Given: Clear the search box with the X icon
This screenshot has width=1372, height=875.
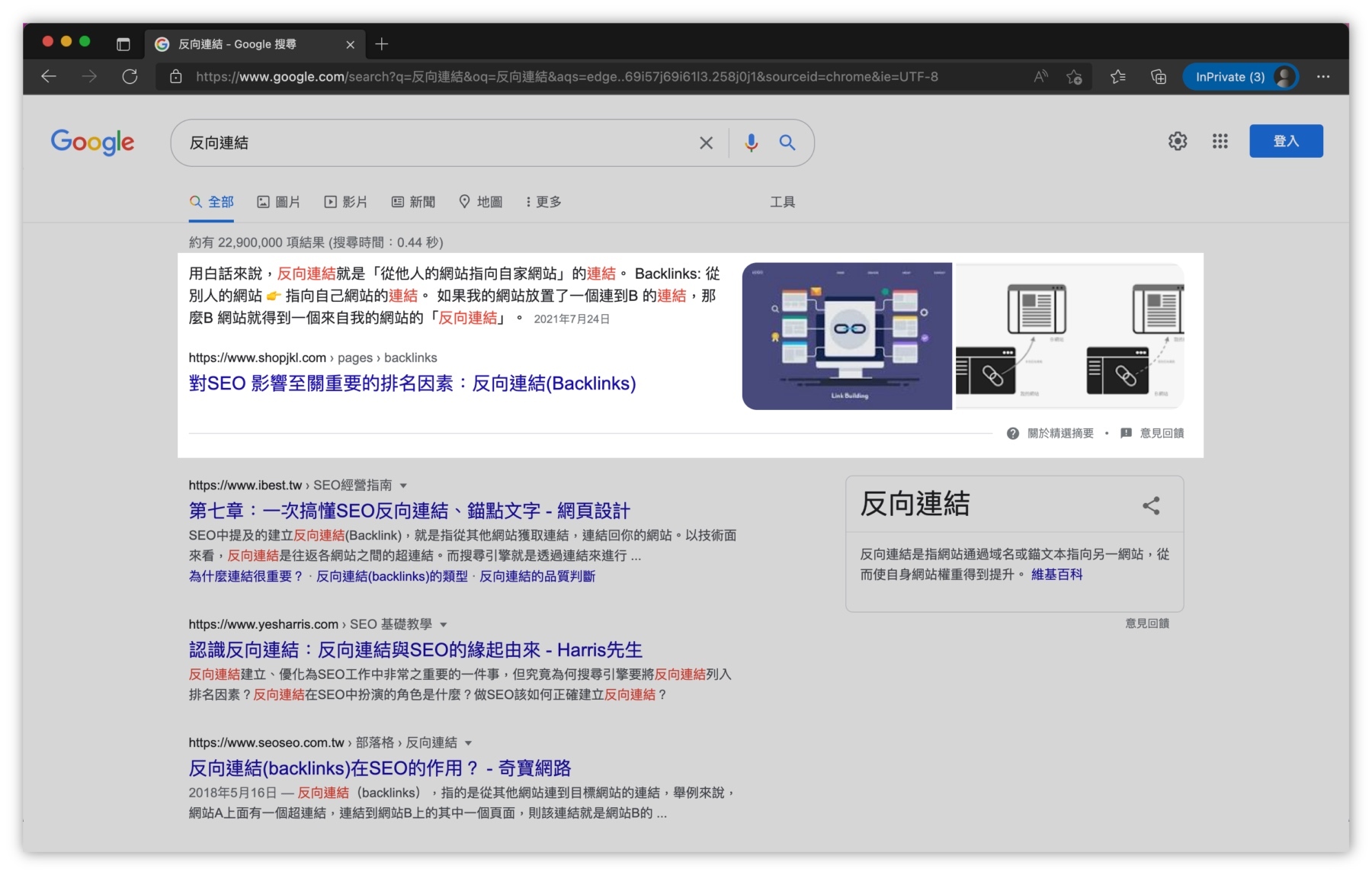Looking at the screenshot, I should click(x=707, y=143).
